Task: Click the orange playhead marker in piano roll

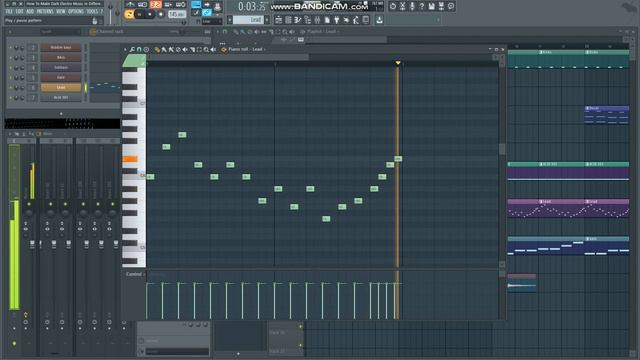Action: 398,63
